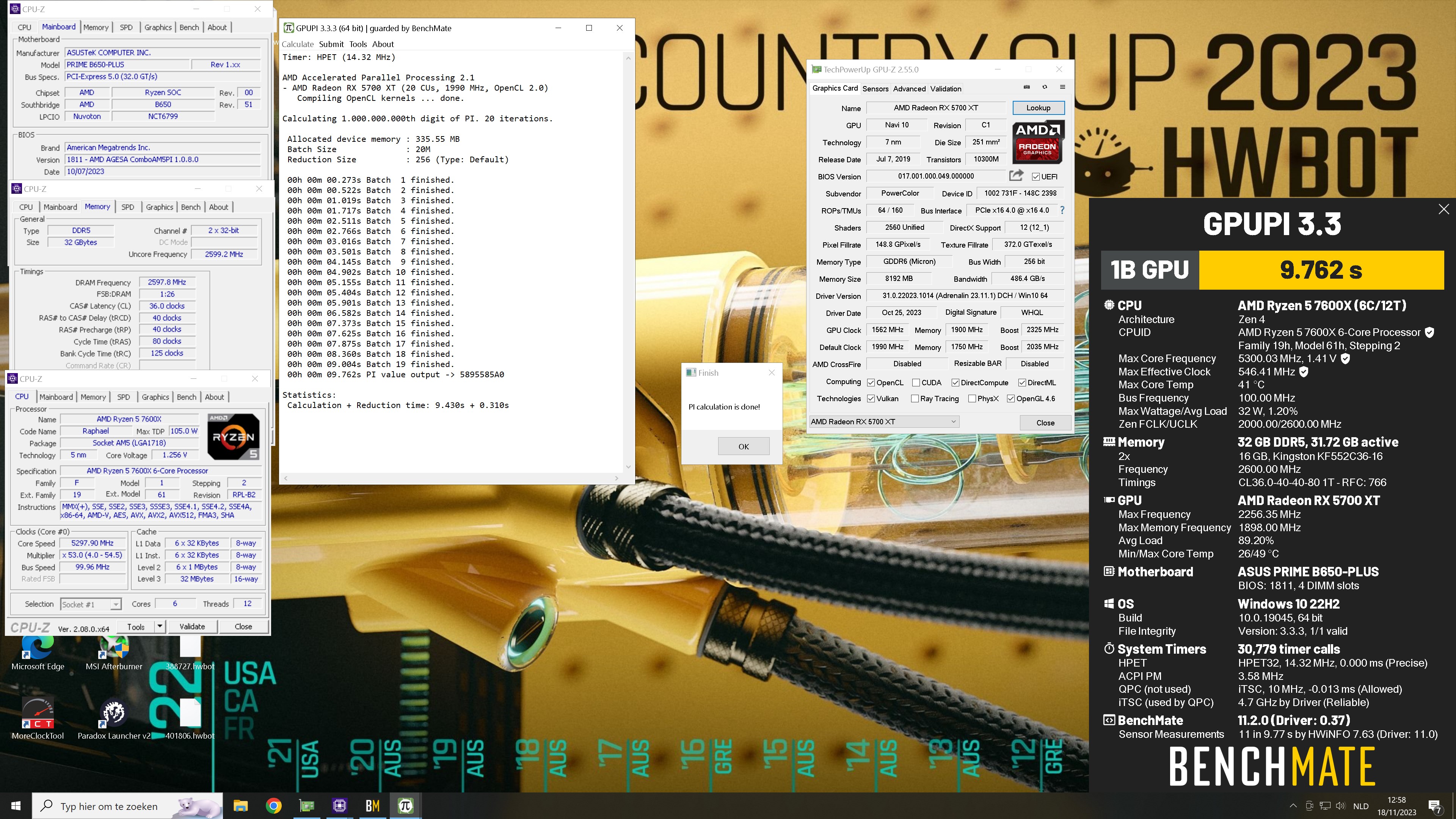The image size is (1456, 819).
Task: Open the Paradox Launcher v2 desktop shortcut
Action: click(x=114, y=718)
